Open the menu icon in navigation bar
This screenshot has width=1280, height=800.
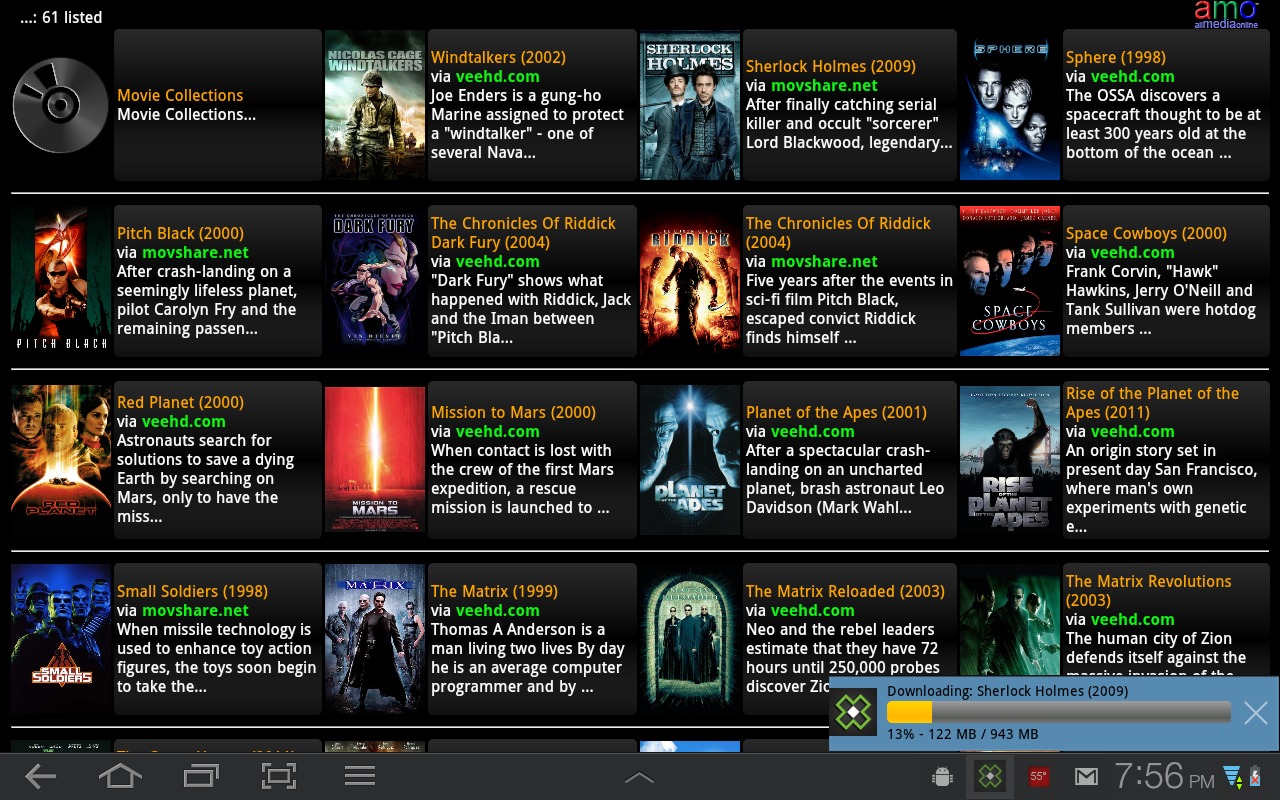coord(359,776)
